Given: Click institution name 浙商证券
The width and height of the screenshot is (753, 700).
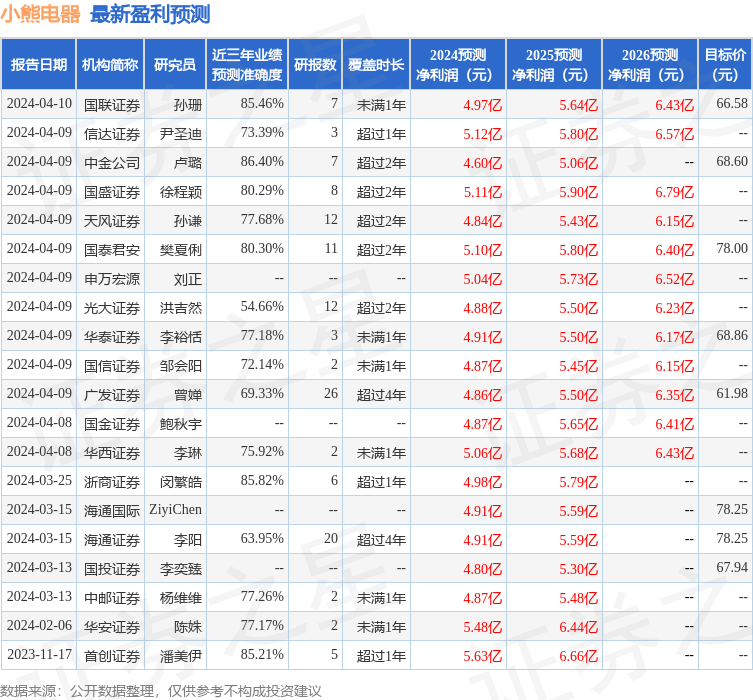Looking at the screenshot, I should tap(111, 482).
